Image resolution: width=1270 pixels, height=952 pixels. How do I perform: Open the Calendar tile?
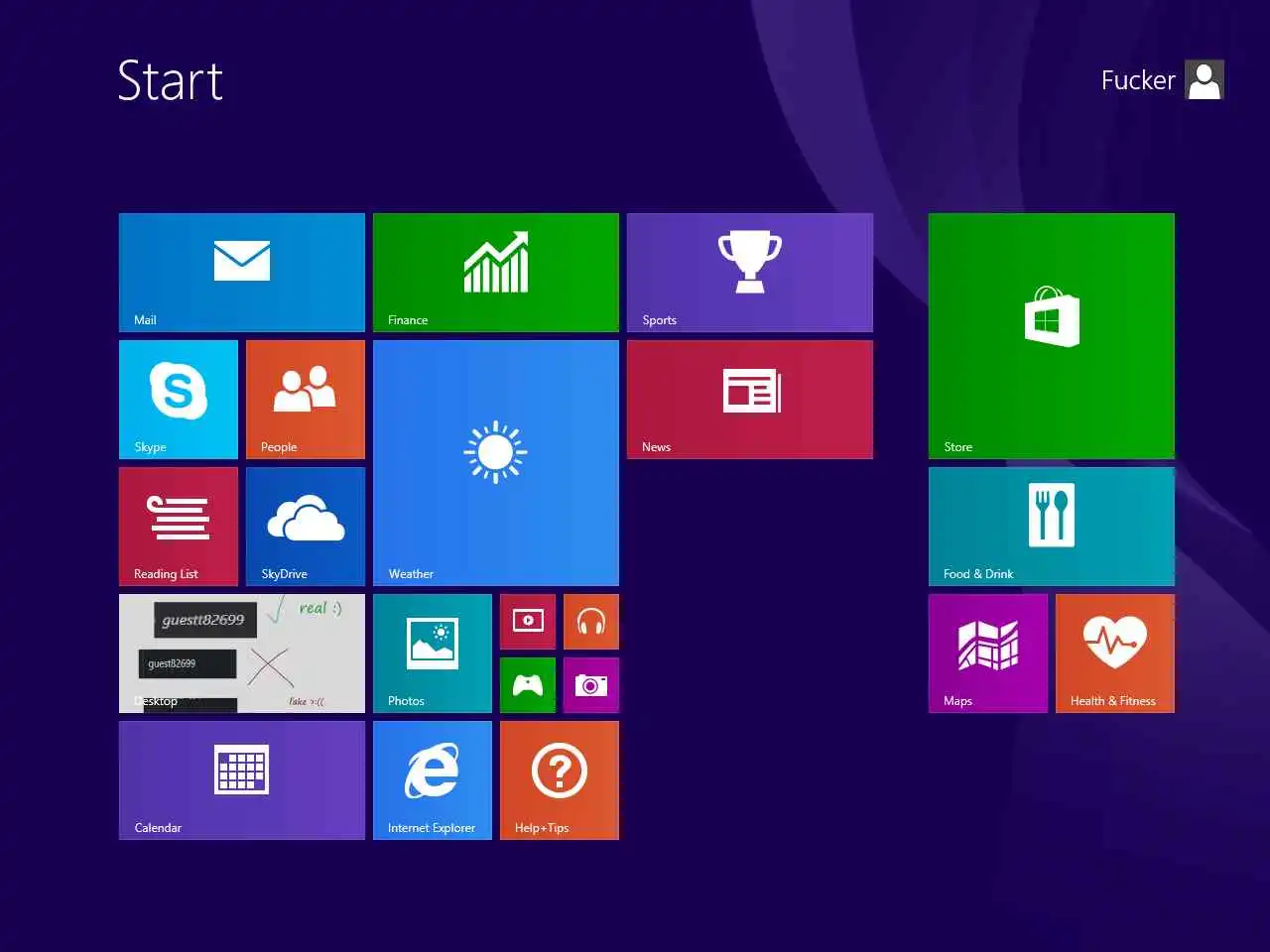click(242, 780)
